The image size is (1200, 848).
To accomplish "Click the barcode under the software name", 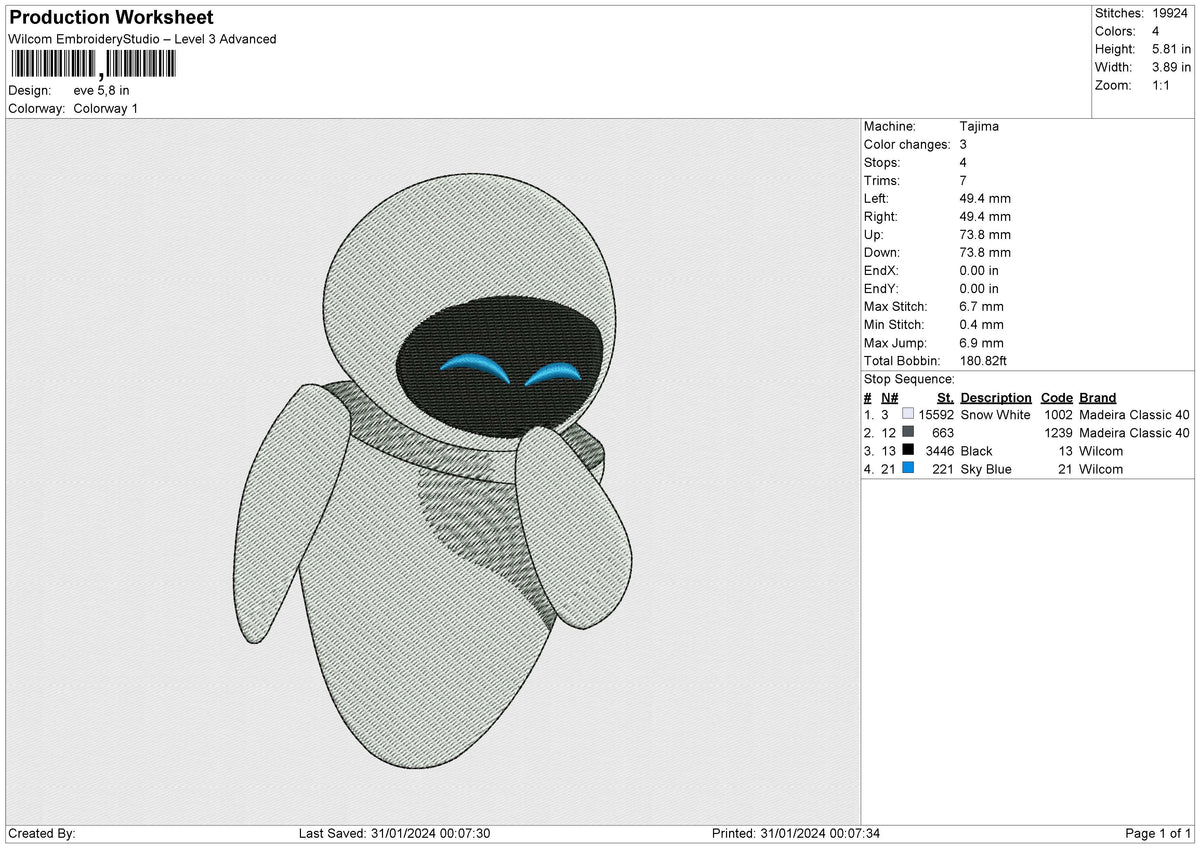I will tap(92, 65).
